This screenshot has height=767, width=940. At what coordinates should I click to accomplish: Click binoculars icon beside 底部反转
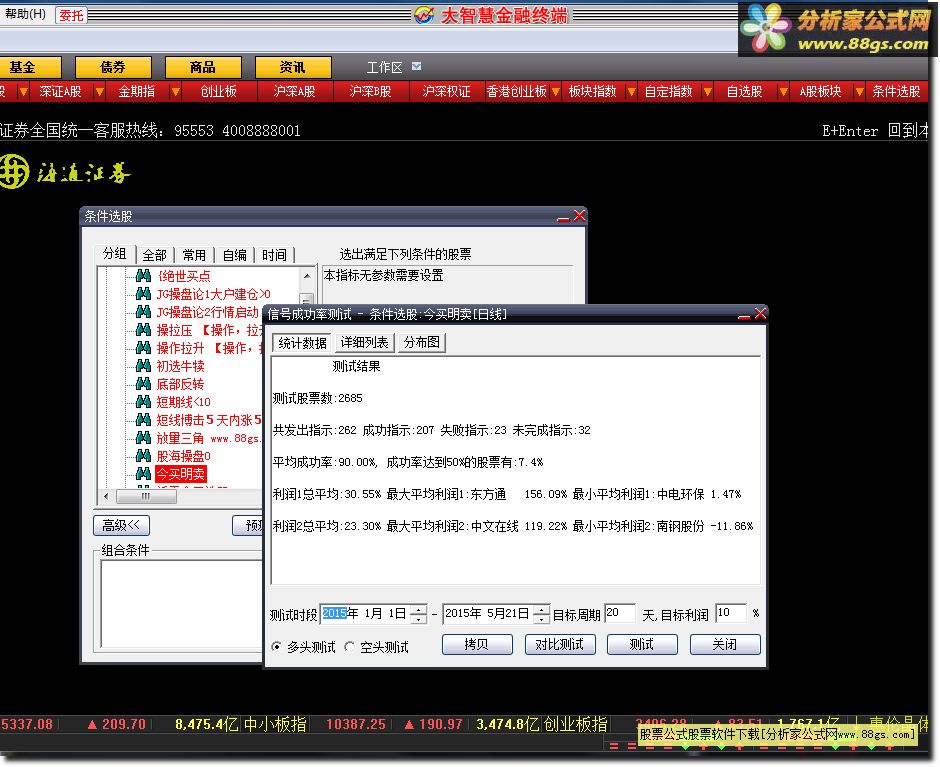click(143, 384)
